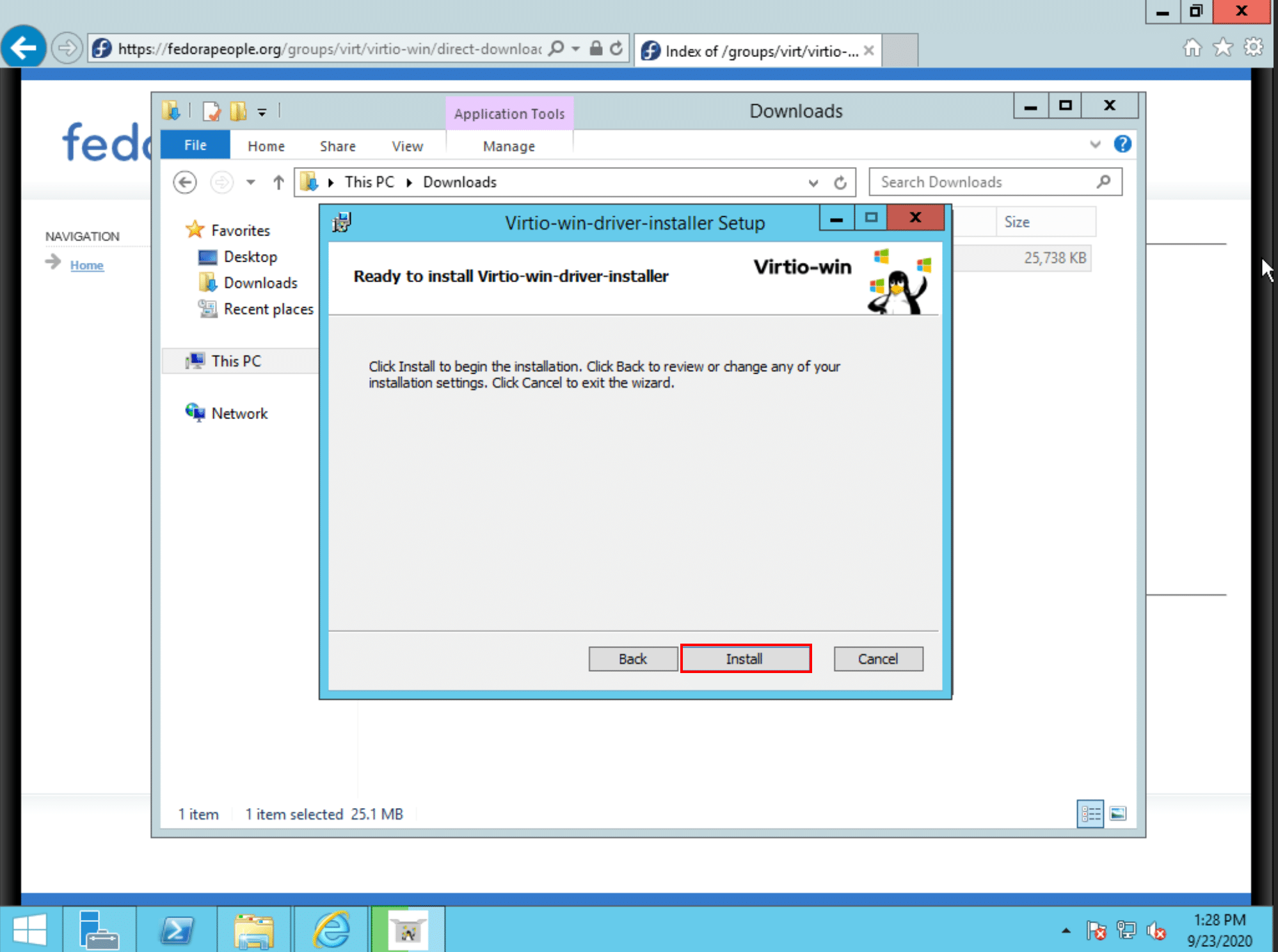1278x952 pixels.
Task: Select Recent places in navigation pane
Action: 268,309
